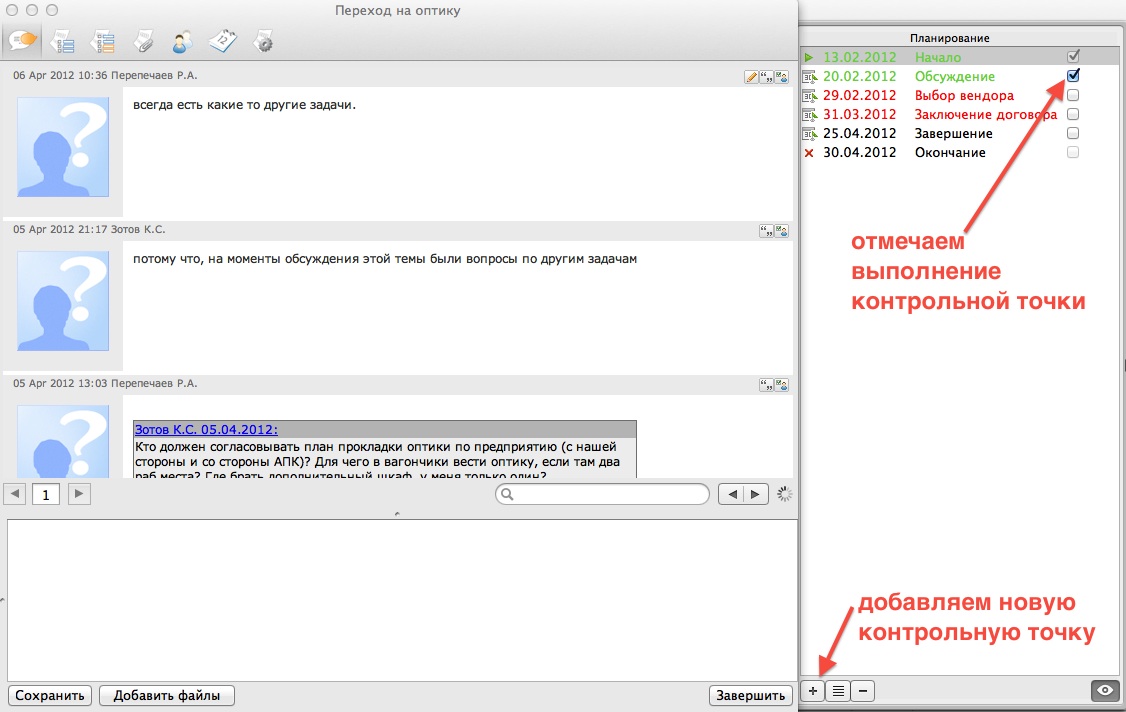Go to previous page of comments
The height and width of the screenshot is (712, 1126).
[x=17, y=493]
